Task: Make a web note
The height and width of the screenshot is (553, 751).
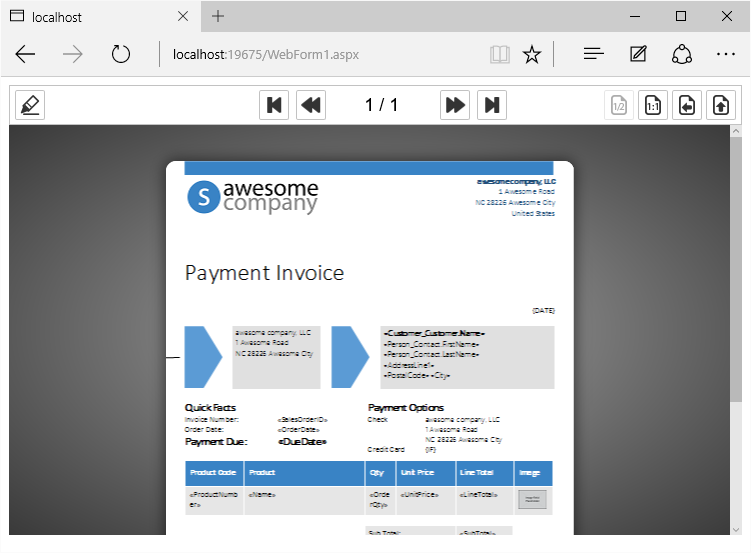Action: click(638, 54)
